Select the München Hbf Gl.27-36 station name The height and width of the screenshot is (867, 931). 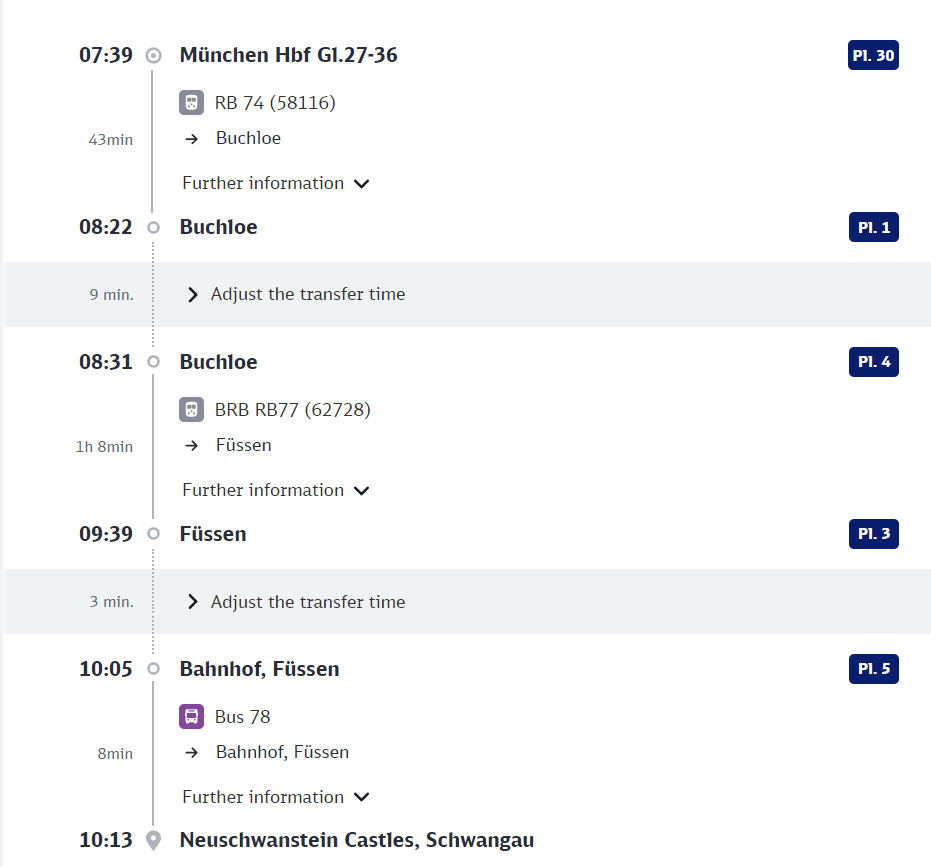click(288, 56)
